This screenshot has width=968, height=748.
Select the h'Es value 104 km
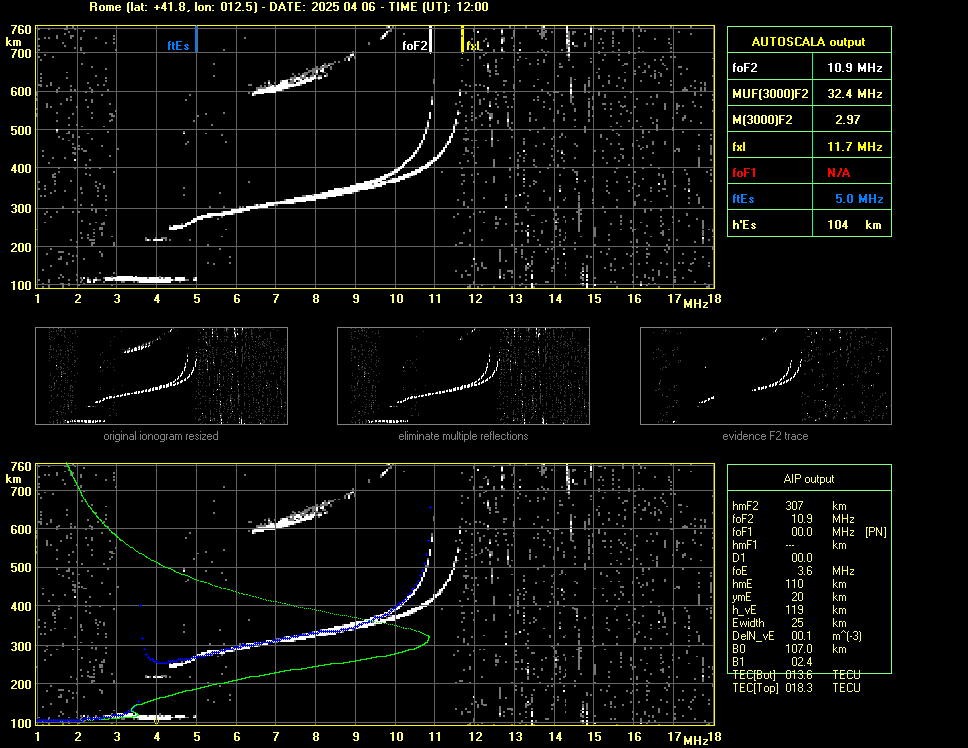point(854,225)
